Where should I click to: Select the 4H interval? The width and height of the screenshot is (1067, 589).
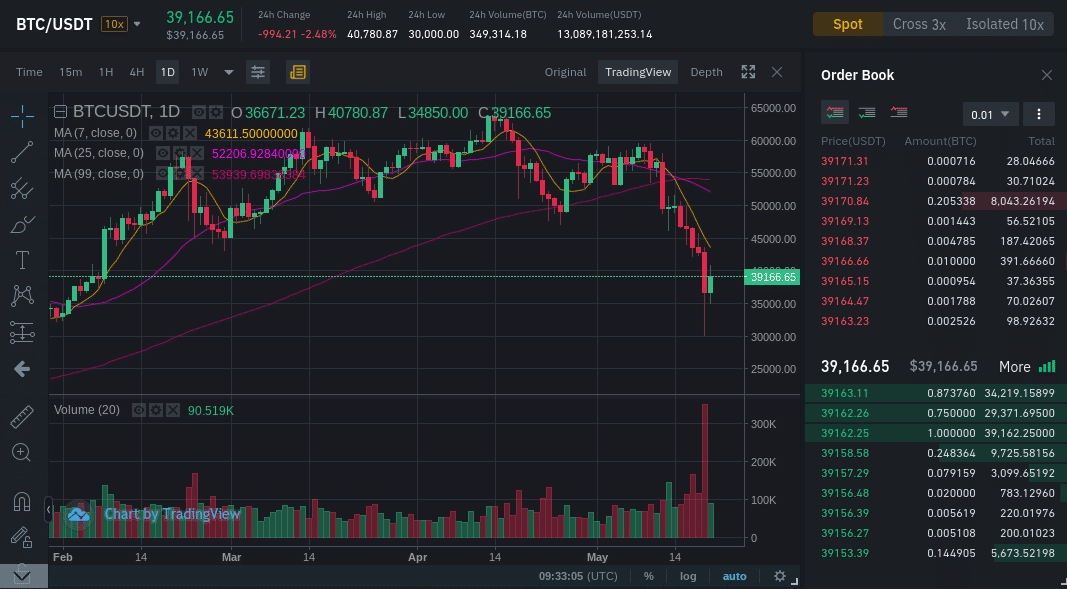(x=137, y=72)
